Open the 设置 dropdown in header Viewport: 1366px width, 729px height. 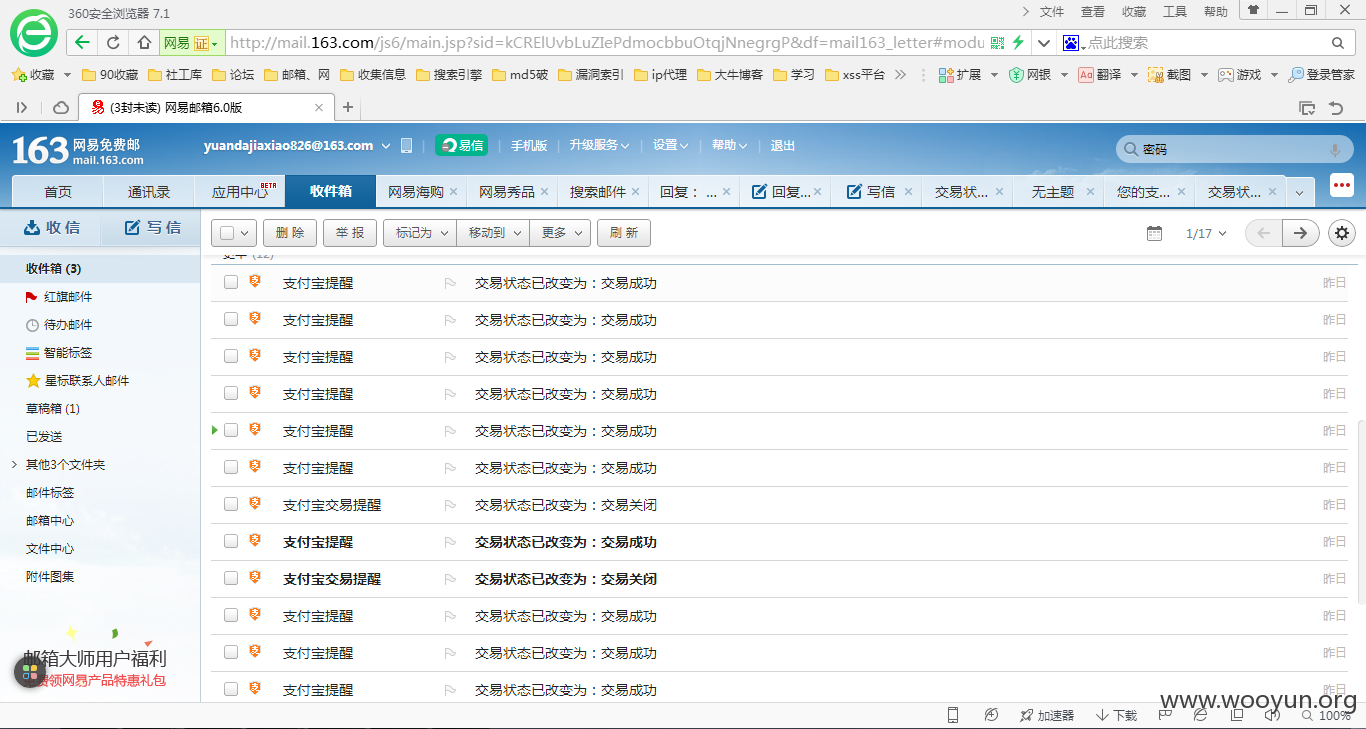(670, 146)
